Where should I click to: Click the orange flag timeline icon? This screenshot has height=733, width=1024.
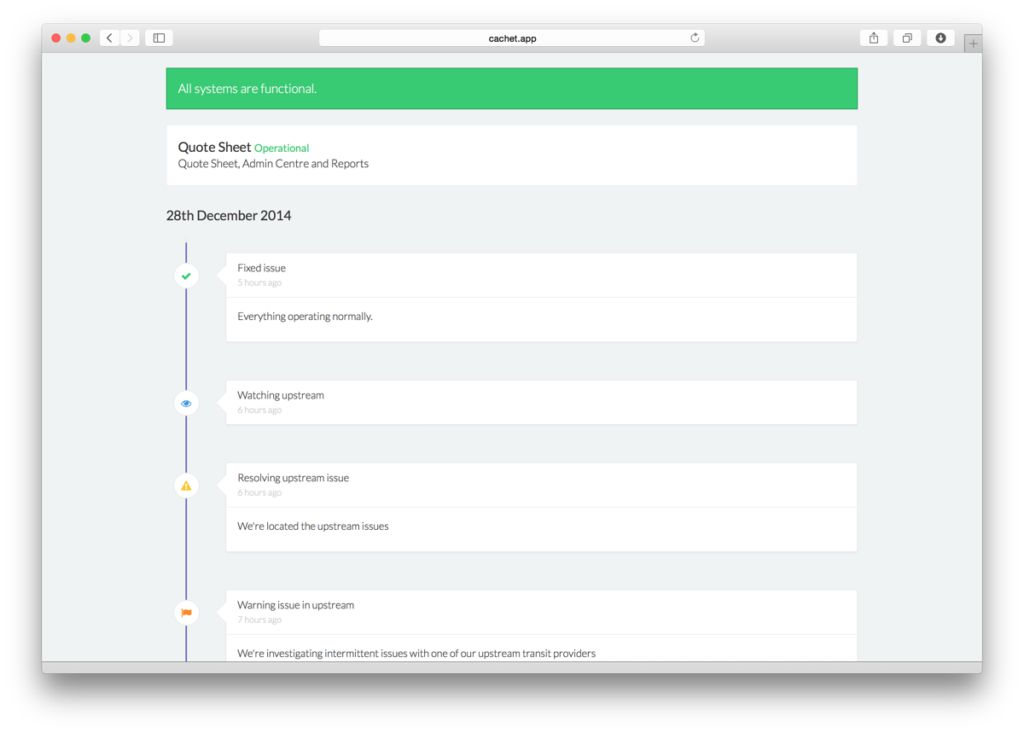point(186,612)
